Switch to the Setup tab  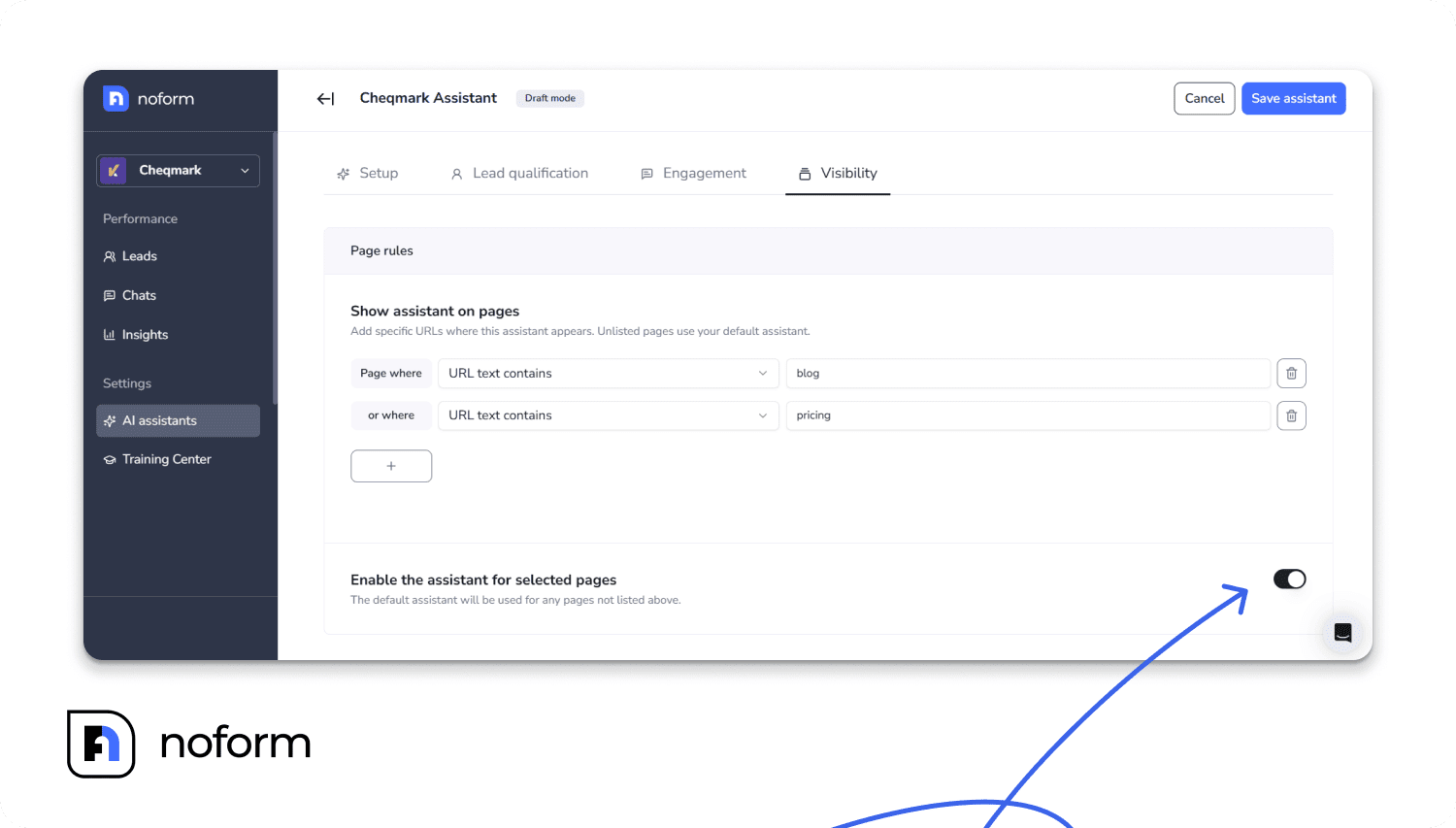click(x=368, y=173)
